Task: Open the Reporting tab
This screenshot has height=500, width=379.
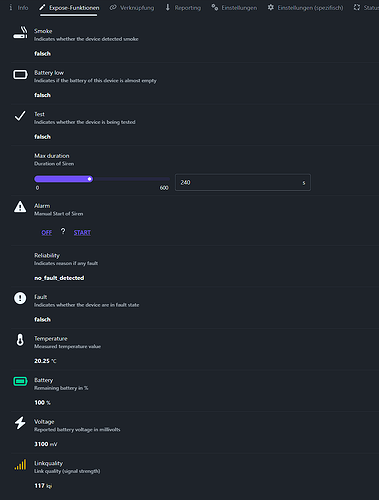Action: [x=183, y=7]
